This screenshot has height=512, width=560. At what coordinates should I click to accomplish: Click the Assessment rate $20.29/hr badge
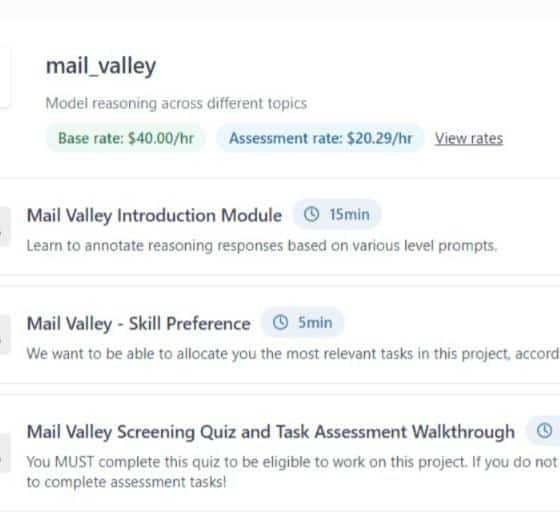tap(320, 138)
